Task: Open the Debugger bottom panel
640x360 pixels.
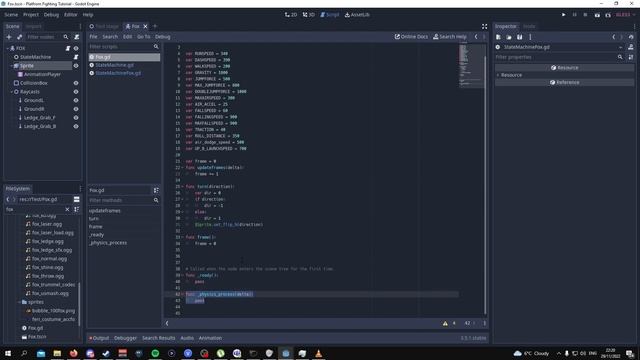Action: (x=125, y=338)
